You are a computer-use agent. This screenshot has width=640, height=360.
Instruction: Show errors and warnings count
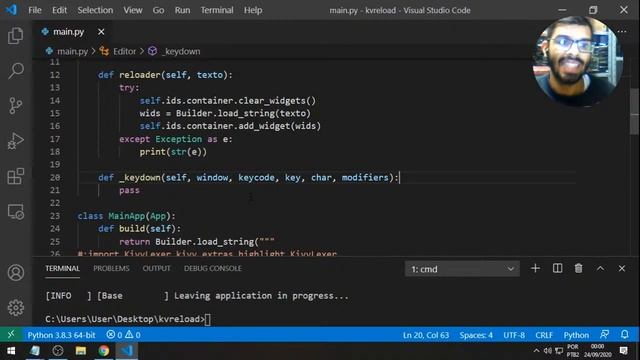click(123, 335)
